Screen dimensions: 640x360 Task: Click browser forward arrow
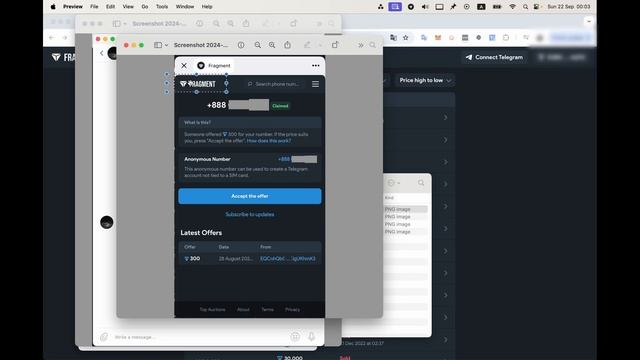click(x=65, y=38)
